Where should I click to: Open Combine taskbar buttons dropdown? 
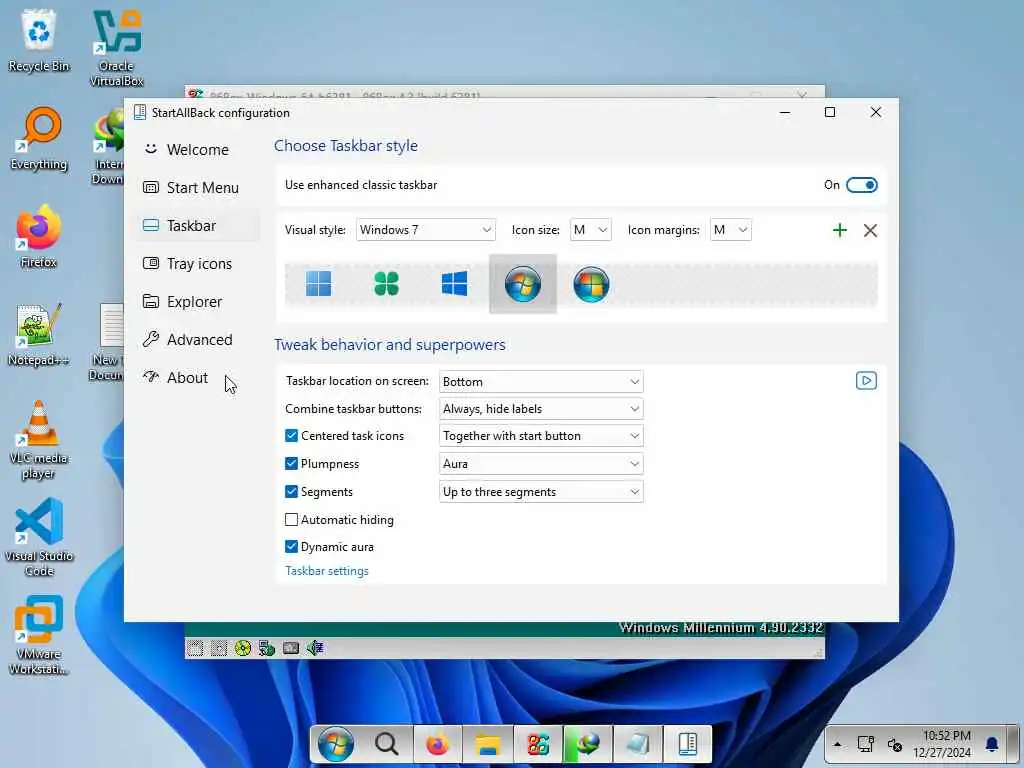pos(541,409)
